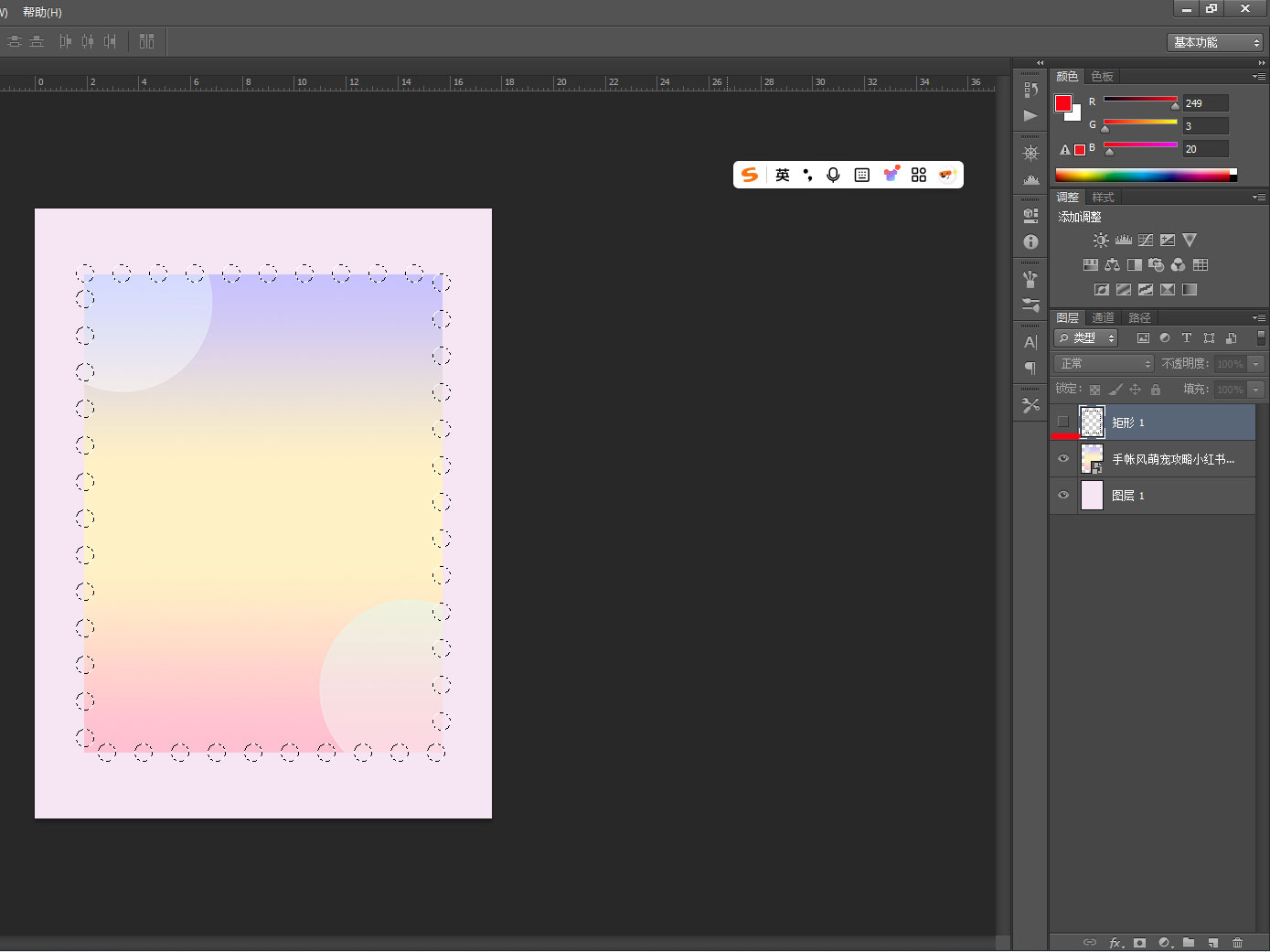Open the 正常 blend mode dropdown
The height and width of the screenshot is (952, 1270).
1104,364
